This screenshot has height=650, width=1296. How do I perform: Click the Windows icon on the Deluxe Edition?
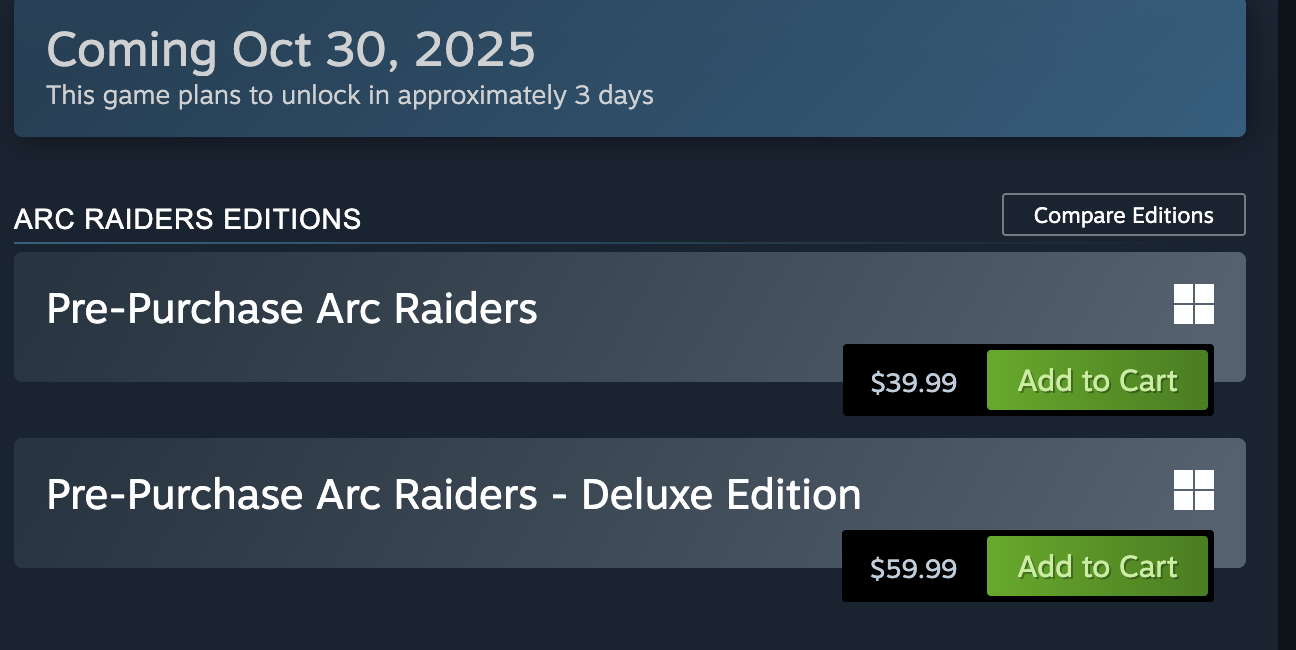click(x=1193, y=490)
